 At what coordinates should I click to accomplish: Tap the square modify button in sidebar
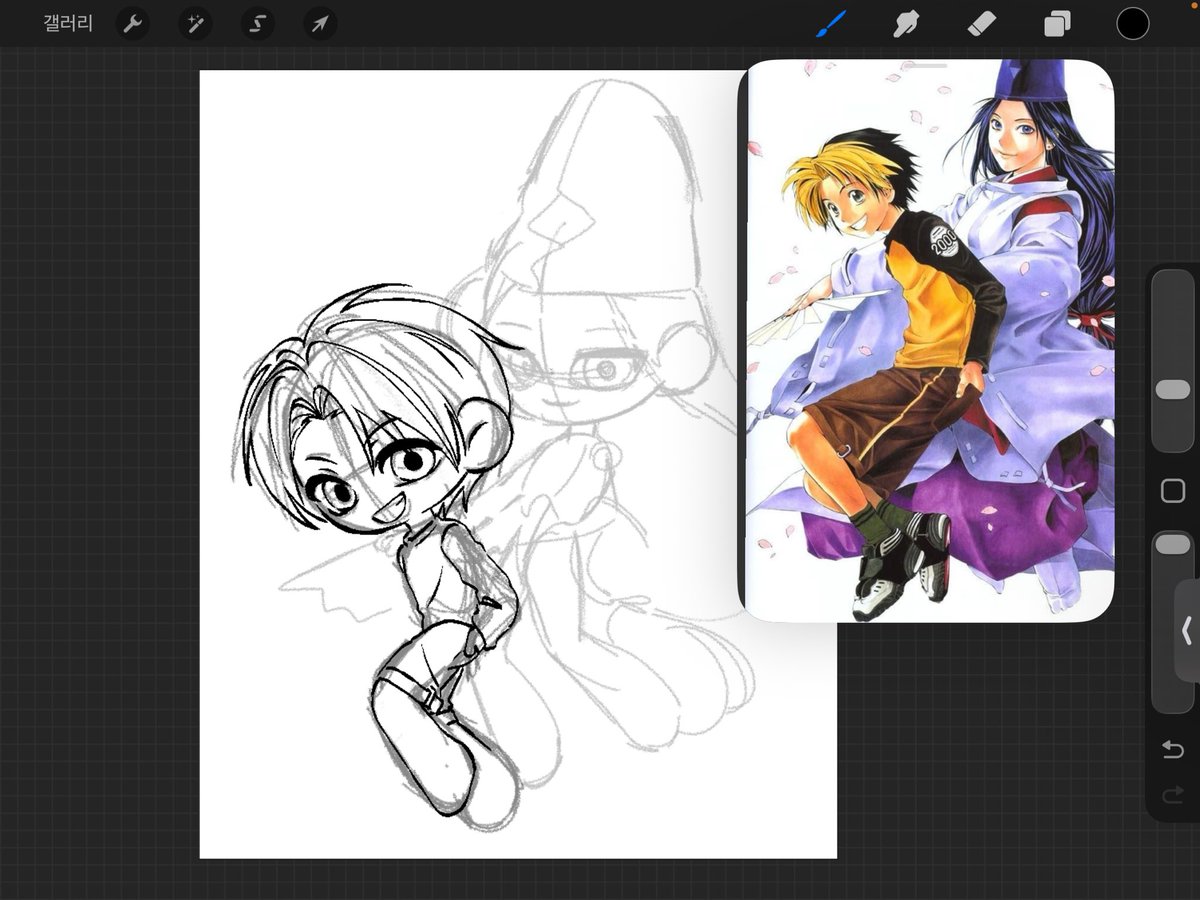(x=1173, y=491)
